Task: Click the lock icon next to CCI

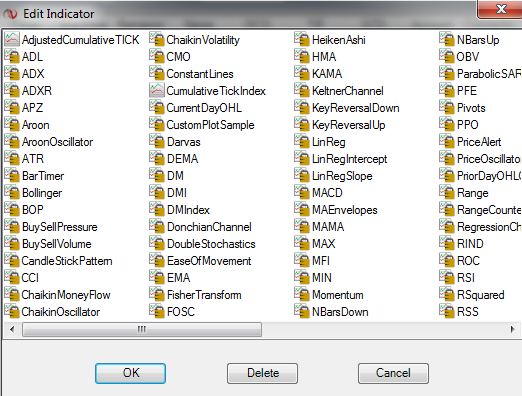Action: (x=12, y=277)
